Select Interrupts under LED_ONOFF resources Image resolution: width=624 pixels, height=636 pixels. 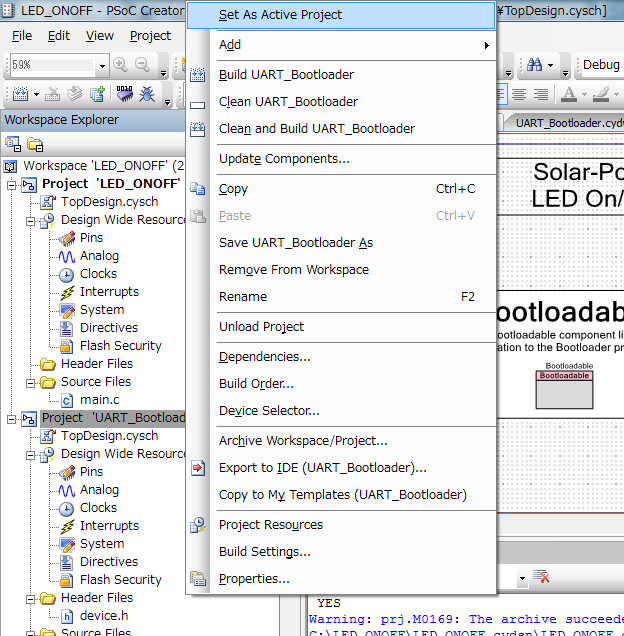[x=109, y=292]
